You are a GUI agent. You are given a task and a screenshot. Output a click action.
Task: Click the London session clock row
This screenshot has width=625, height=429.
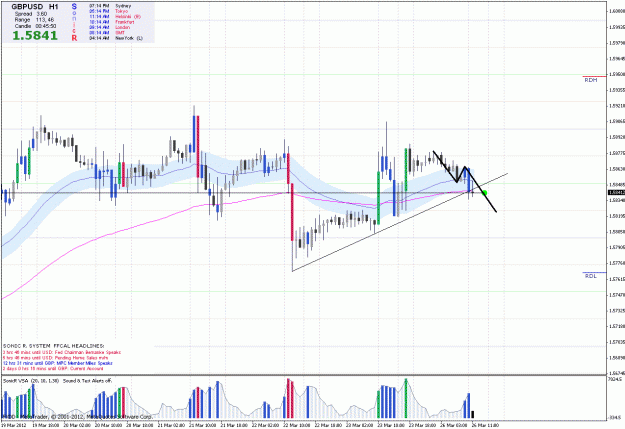coord(109,28)
